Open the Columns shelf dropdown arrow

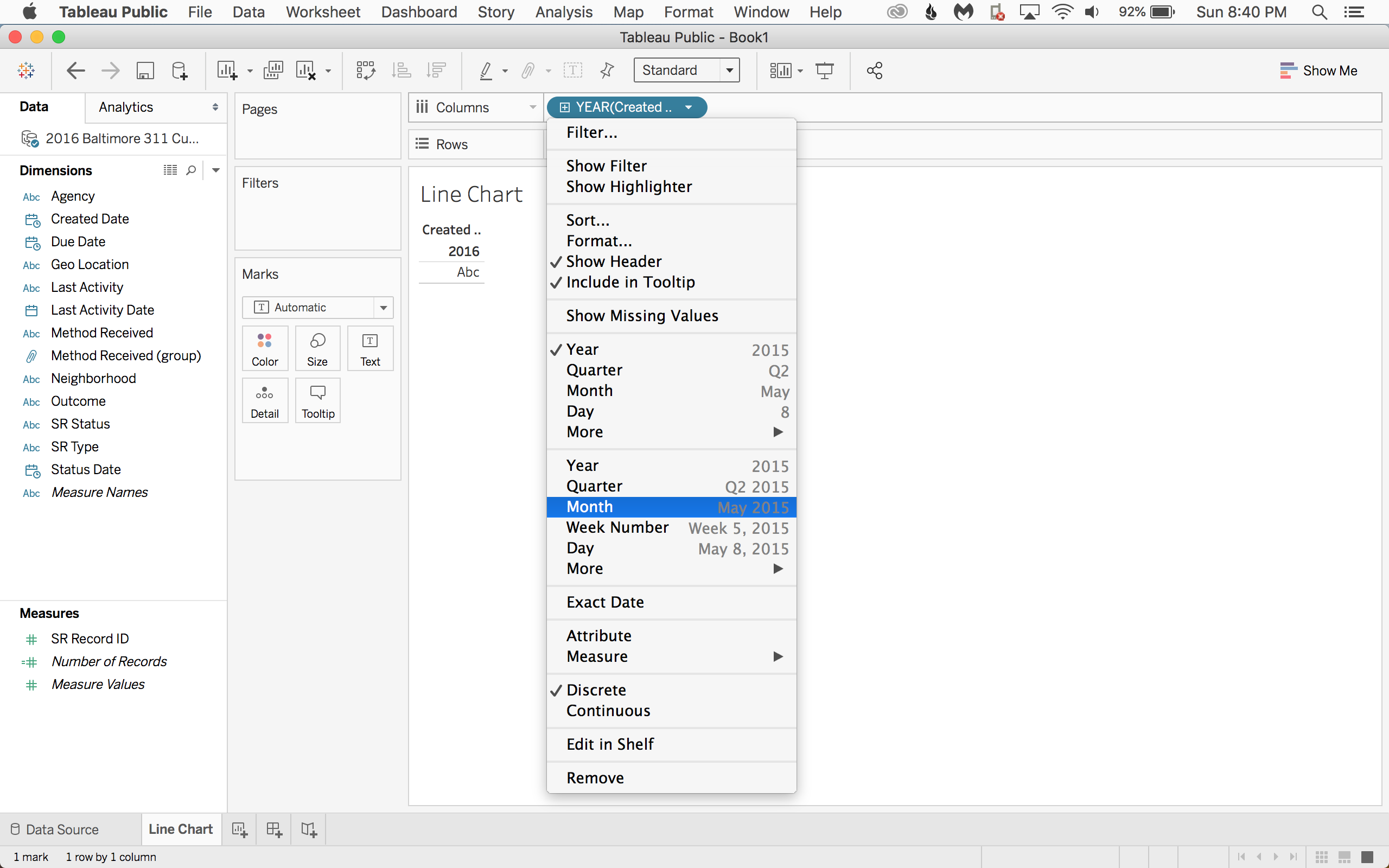[x=533, y=107]
